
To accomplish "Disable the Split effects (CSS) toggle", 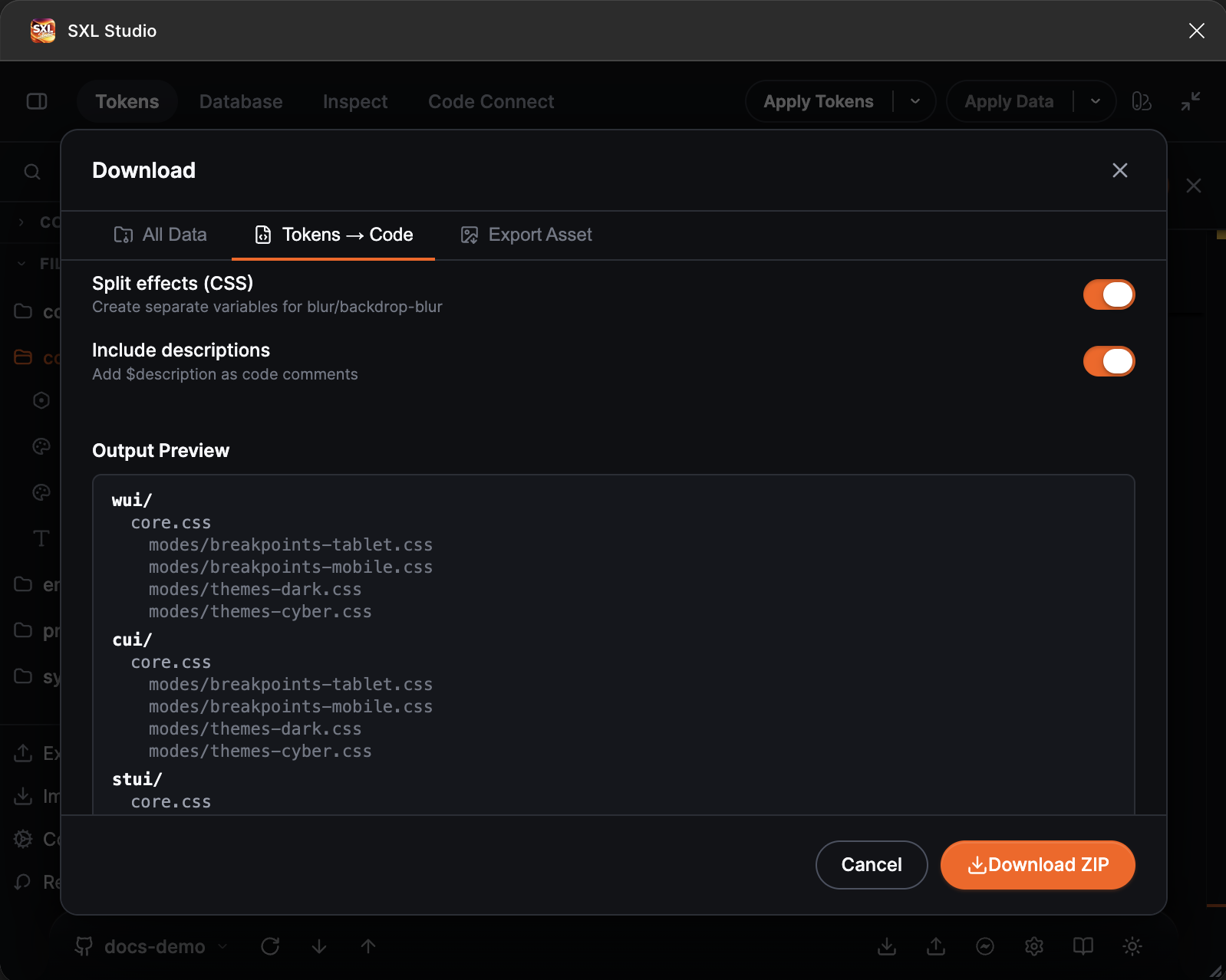I will tap(1109, 294).
